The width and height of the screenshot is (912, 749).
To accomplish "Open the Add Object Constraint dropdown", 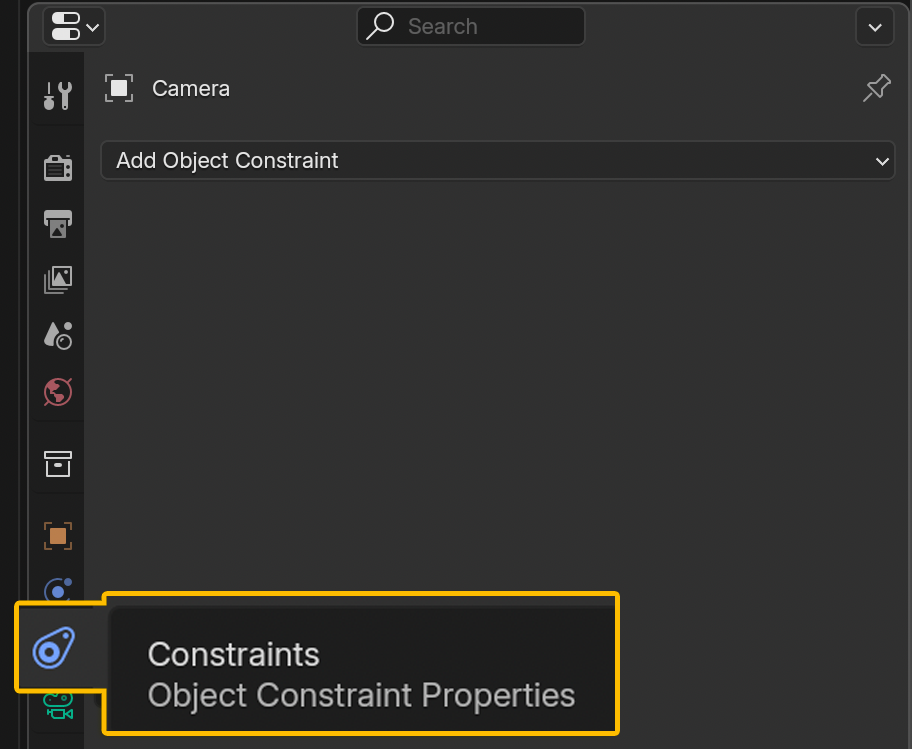I will (x=497, y=161).
